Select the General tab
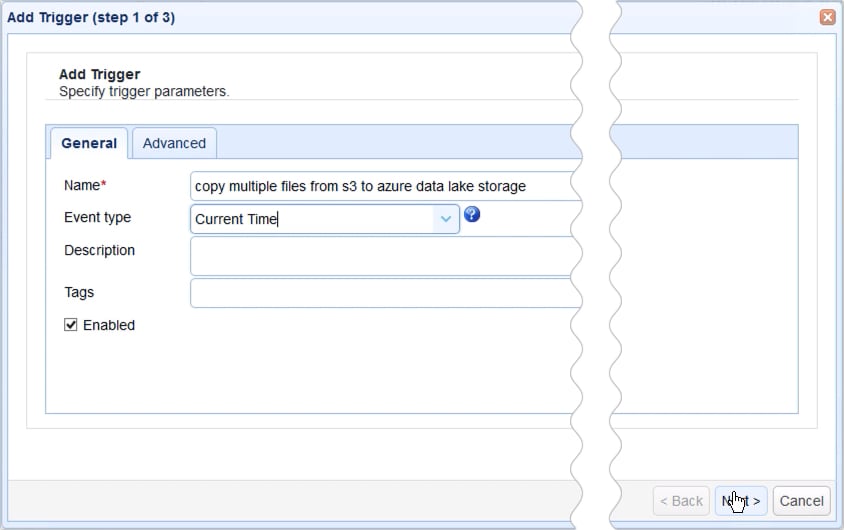The image size is (844, 530). tap(88, 143)
